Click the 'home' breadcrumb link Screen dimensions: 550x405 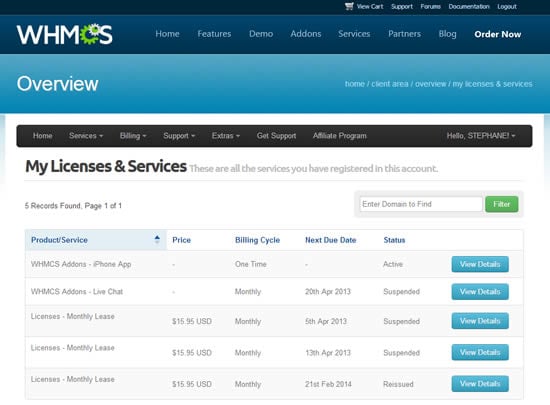click(x=355, y=84)
